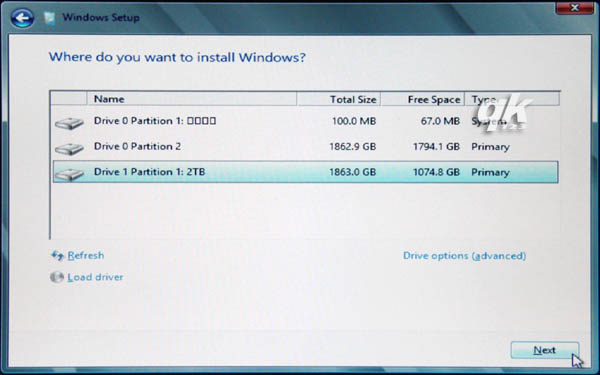
Task: Open Drive options (advanced)
Action: (465, 256)
